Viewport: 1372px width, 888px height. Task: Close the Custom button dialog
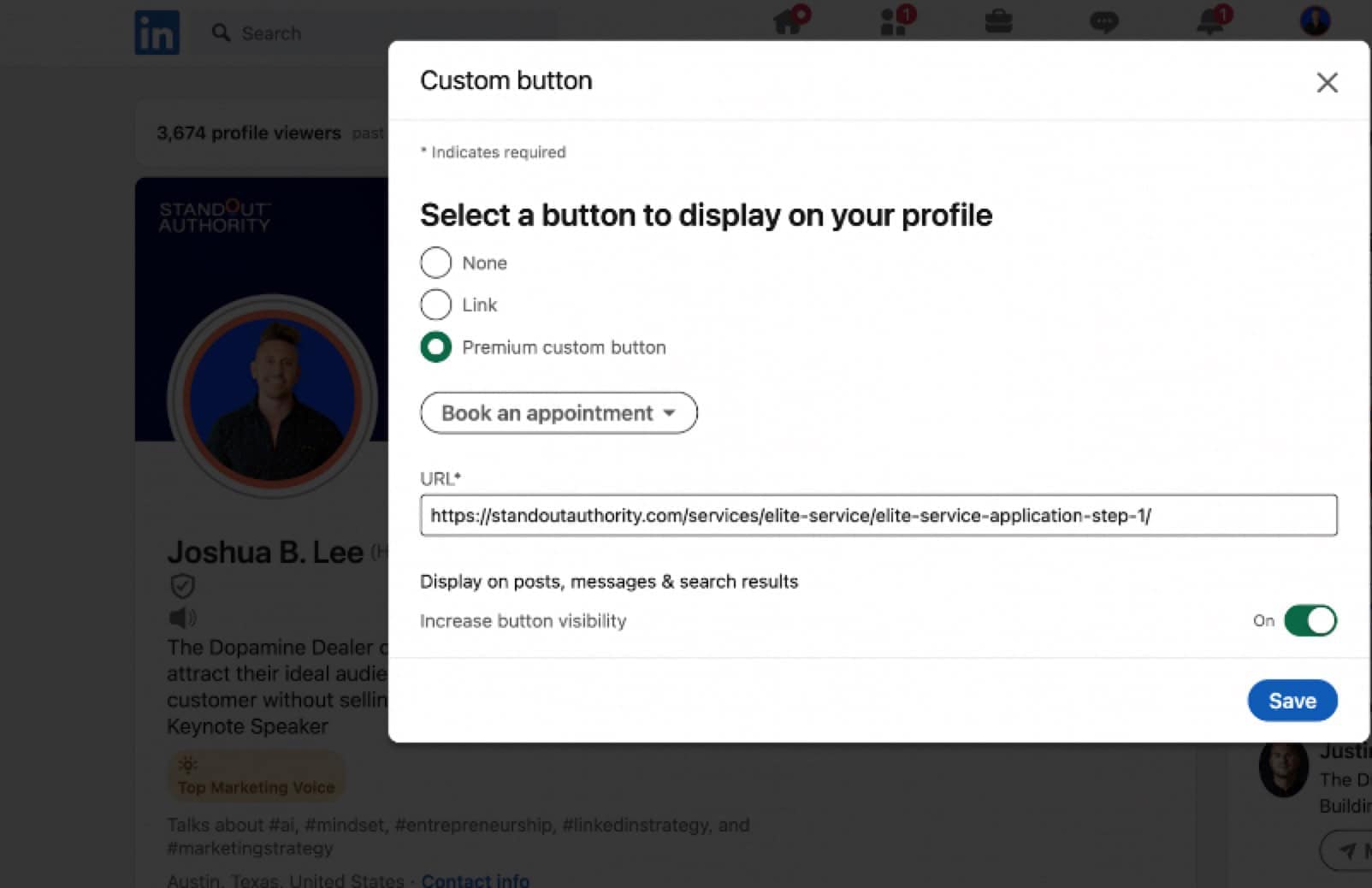1327,83
